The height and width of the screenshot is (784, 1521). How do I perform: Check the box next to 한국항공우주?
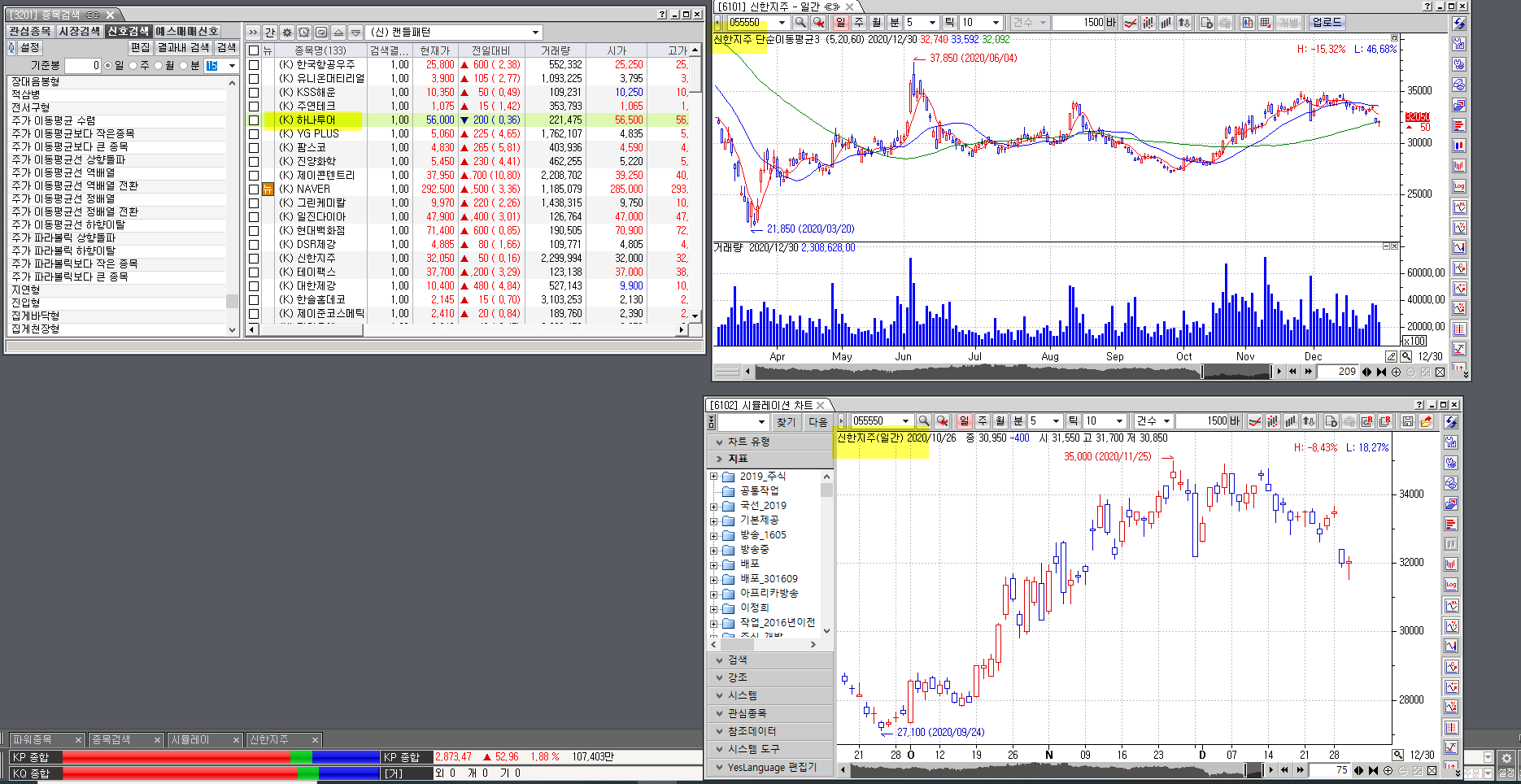tap(254, 65)
